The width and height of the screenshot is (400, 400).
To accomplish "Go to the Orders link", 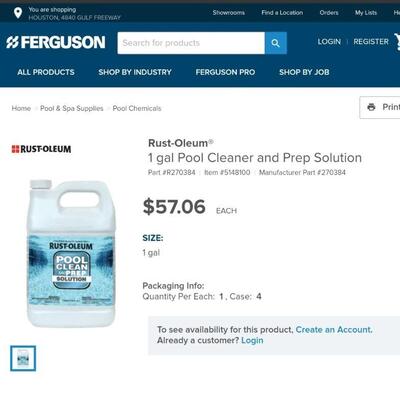I will (329, 13).
